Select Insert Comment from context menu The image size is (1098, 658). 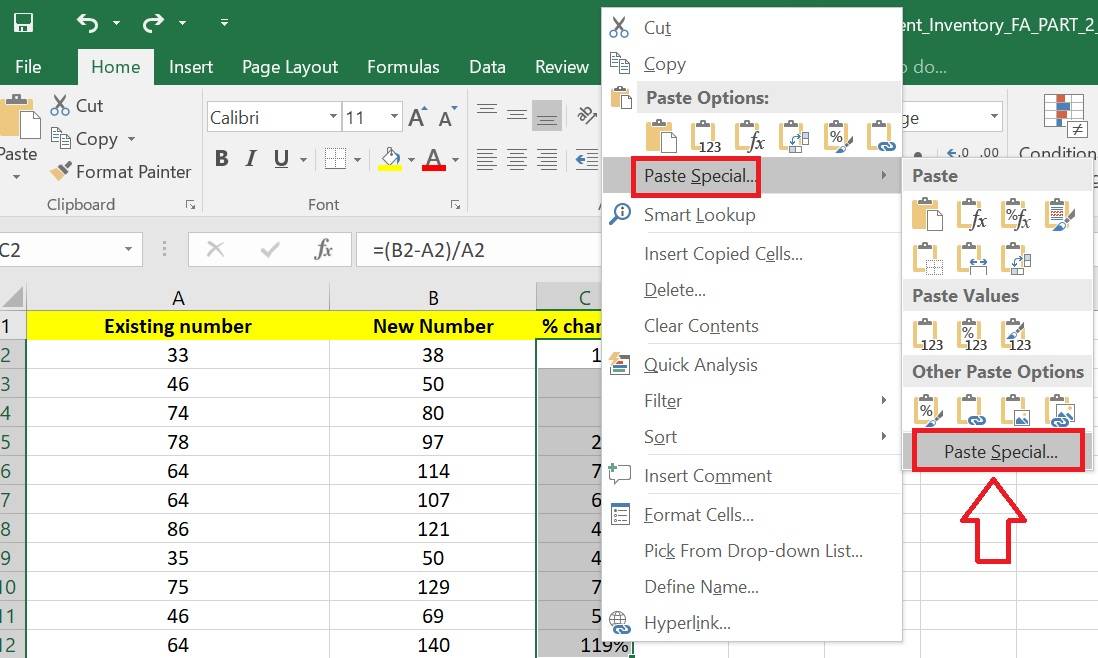[707, 476]
